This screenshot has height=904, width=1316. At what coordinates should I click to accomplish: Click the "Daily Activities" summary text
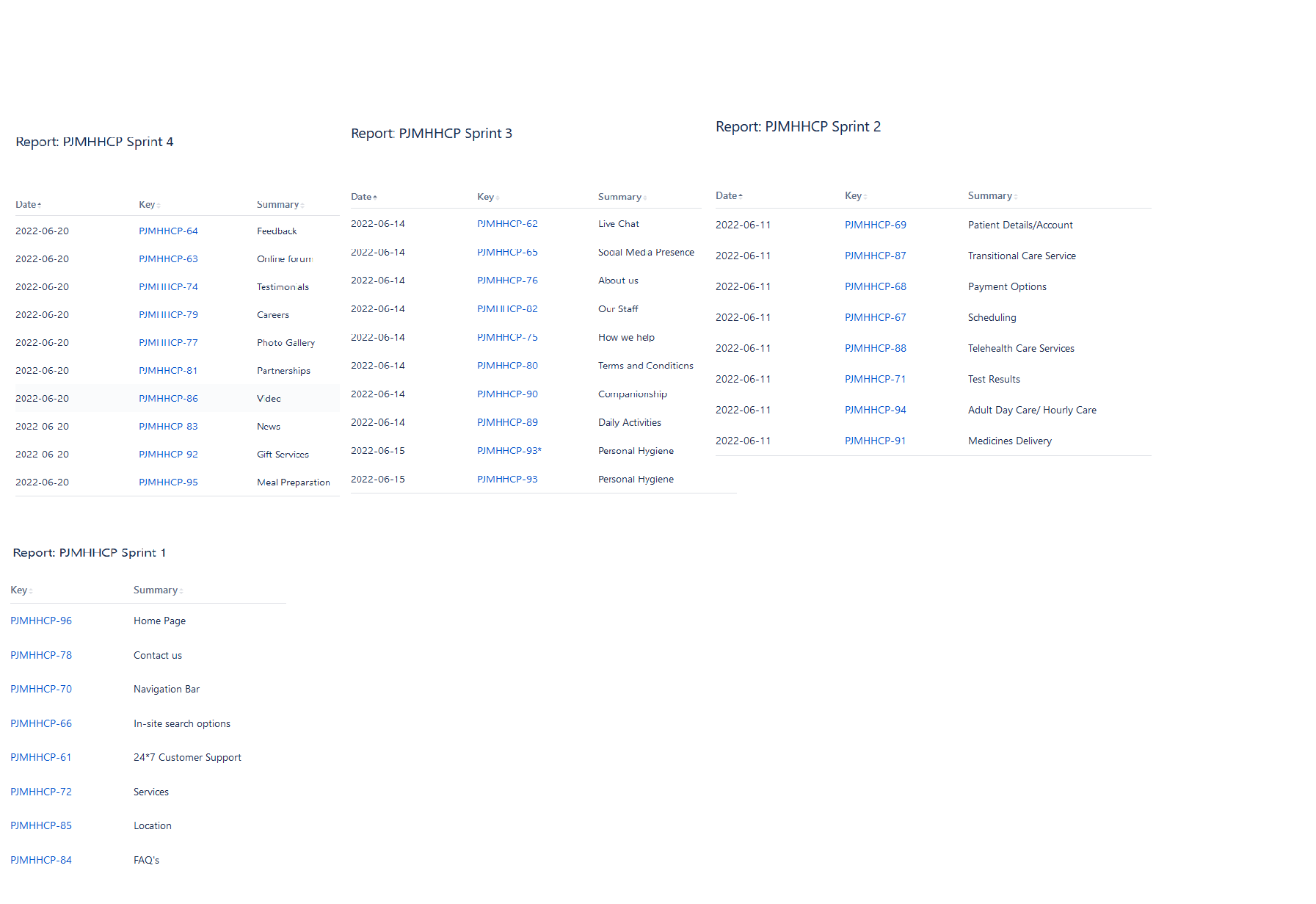[630, 423]
